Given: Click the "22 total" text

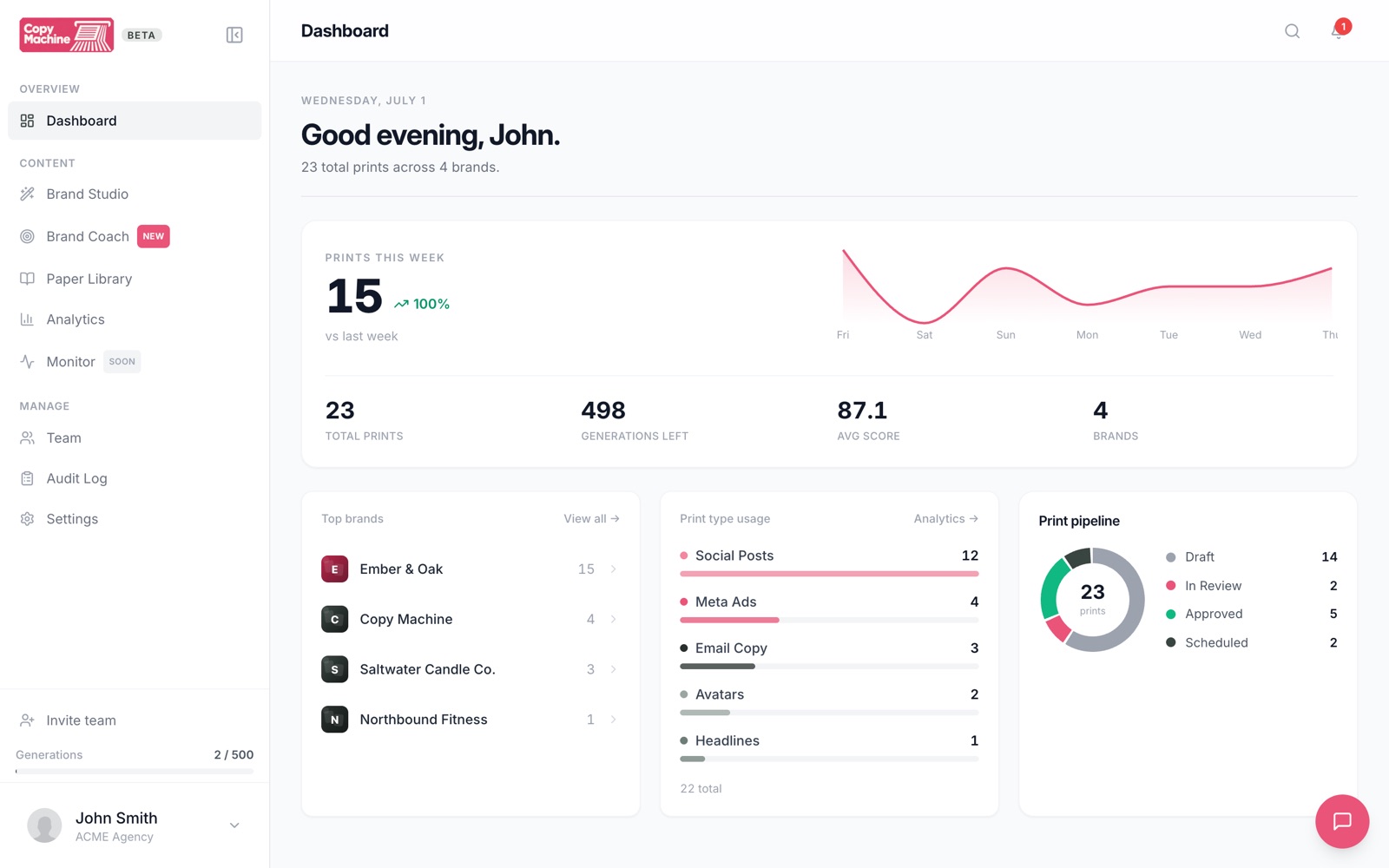Looking at the screenshot, I should click(x=701, y=788).
